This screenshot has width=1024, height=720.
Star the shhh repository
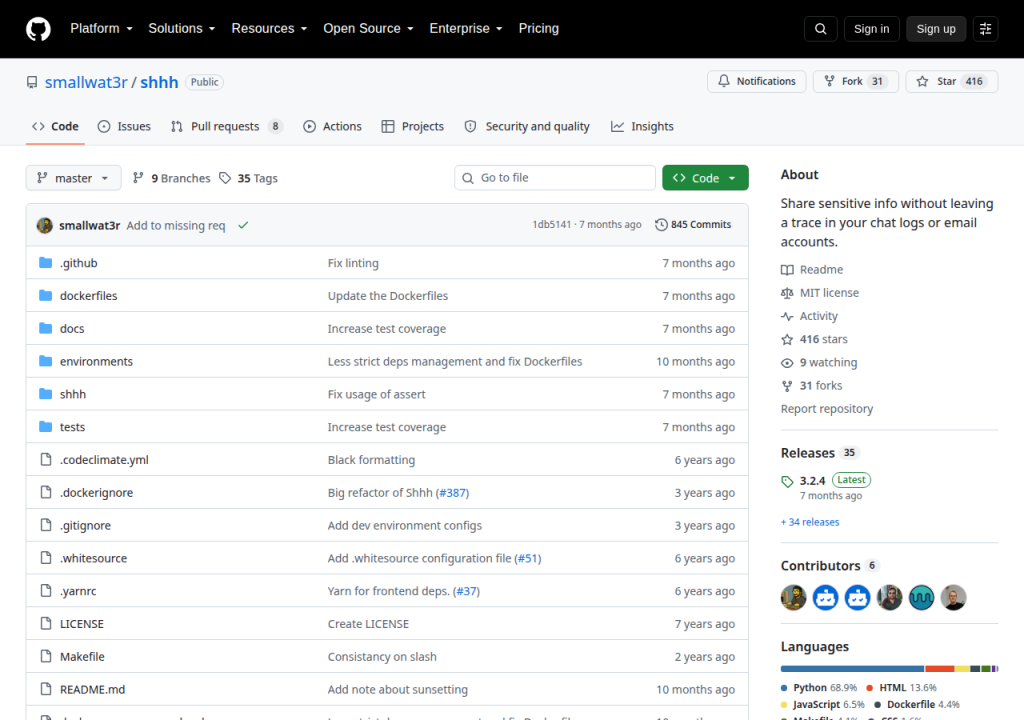[952, 81]
